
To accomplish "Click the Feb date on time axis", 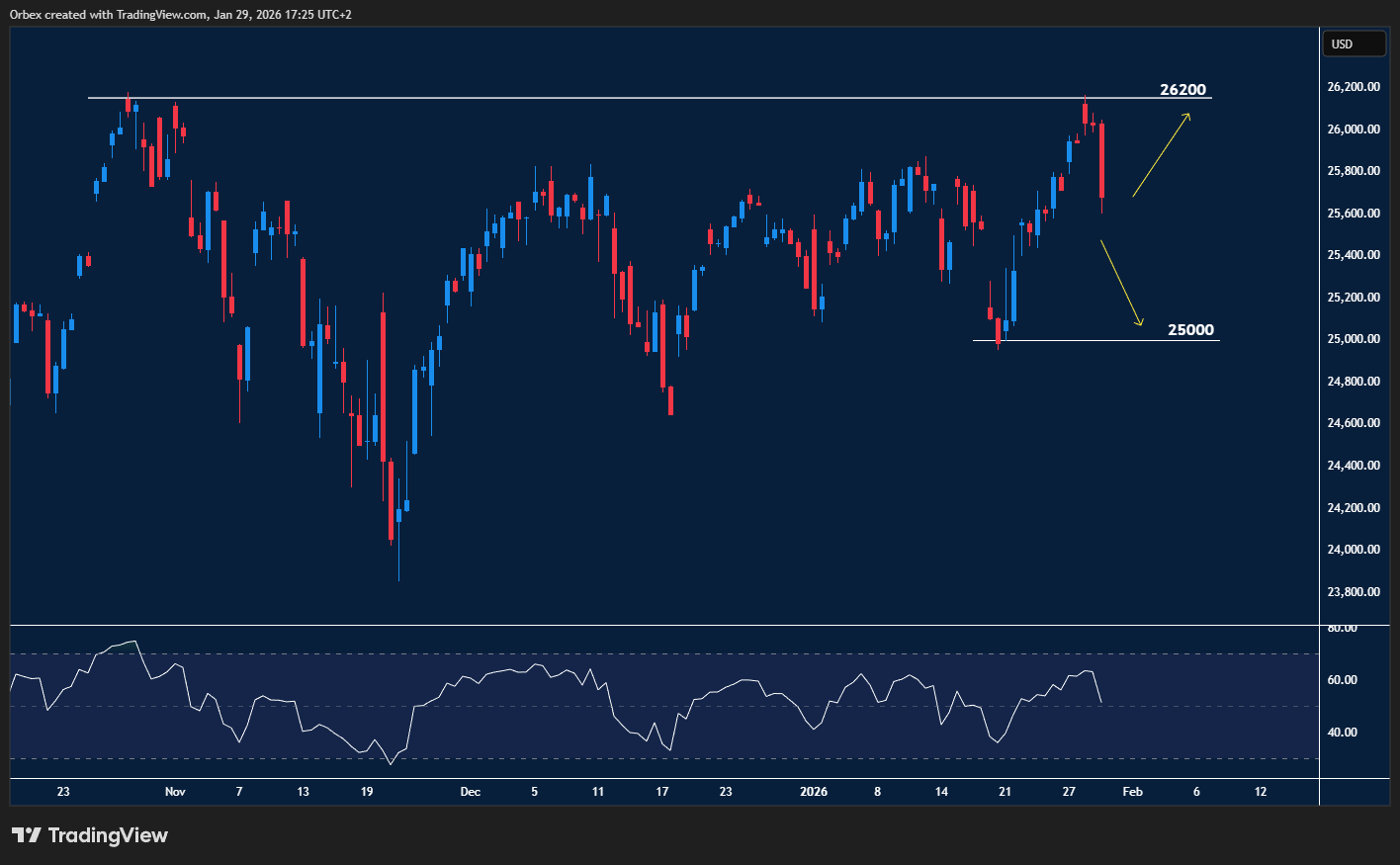I will (1133, 792).
